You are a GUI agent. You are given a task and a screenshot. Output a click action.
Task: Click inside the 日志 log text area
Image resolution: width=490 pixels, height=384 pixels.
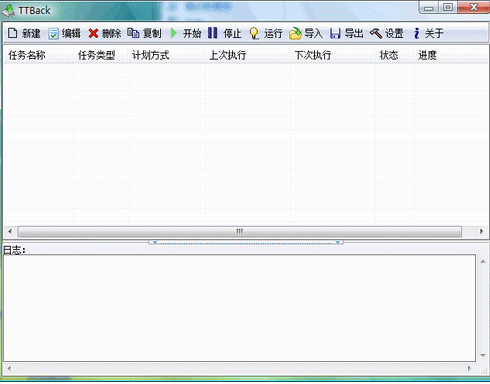click(239, 308)
